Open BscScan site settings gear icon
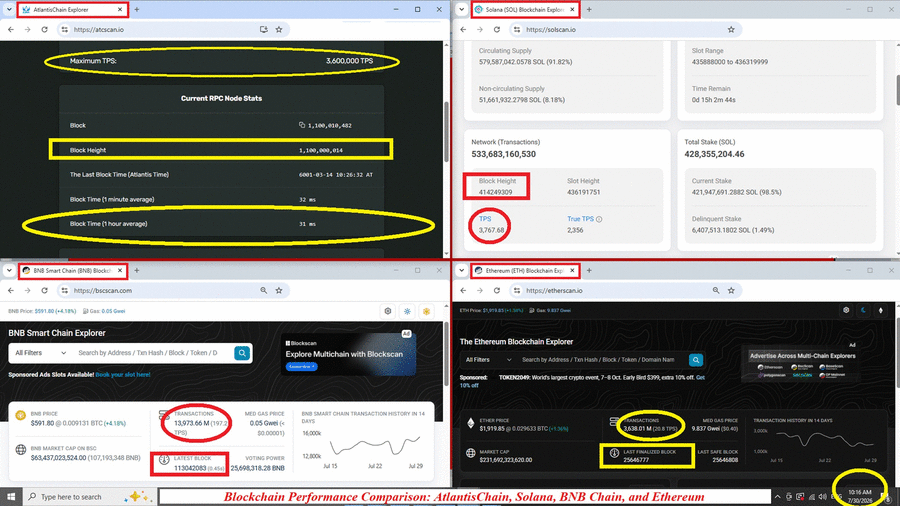This screenshot has width=900, height=506. [x=388, y=311]
